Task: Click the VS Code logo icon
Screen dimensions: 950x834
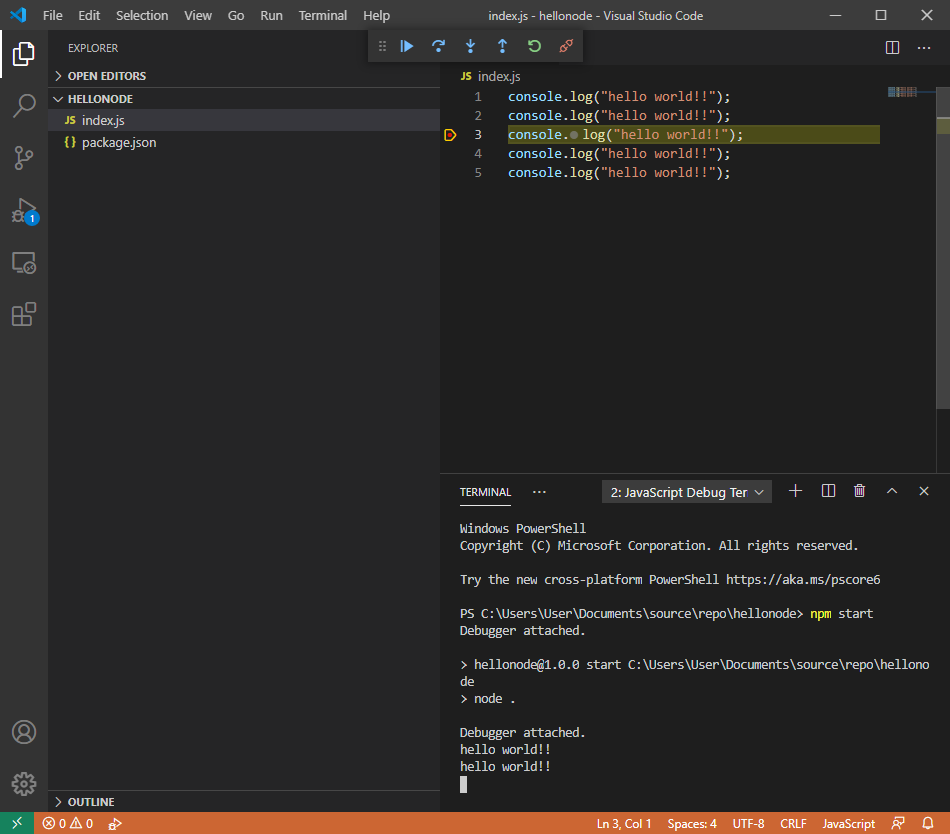Action: pyautogui.click(x=18, y=15)
